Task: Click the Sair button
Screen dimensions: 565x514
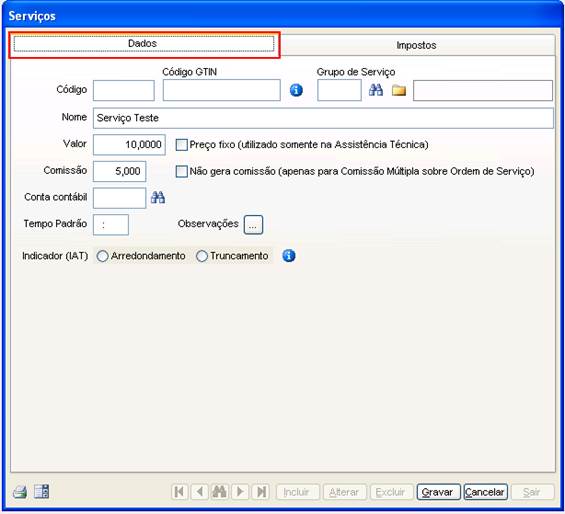Action: (533, 492)
